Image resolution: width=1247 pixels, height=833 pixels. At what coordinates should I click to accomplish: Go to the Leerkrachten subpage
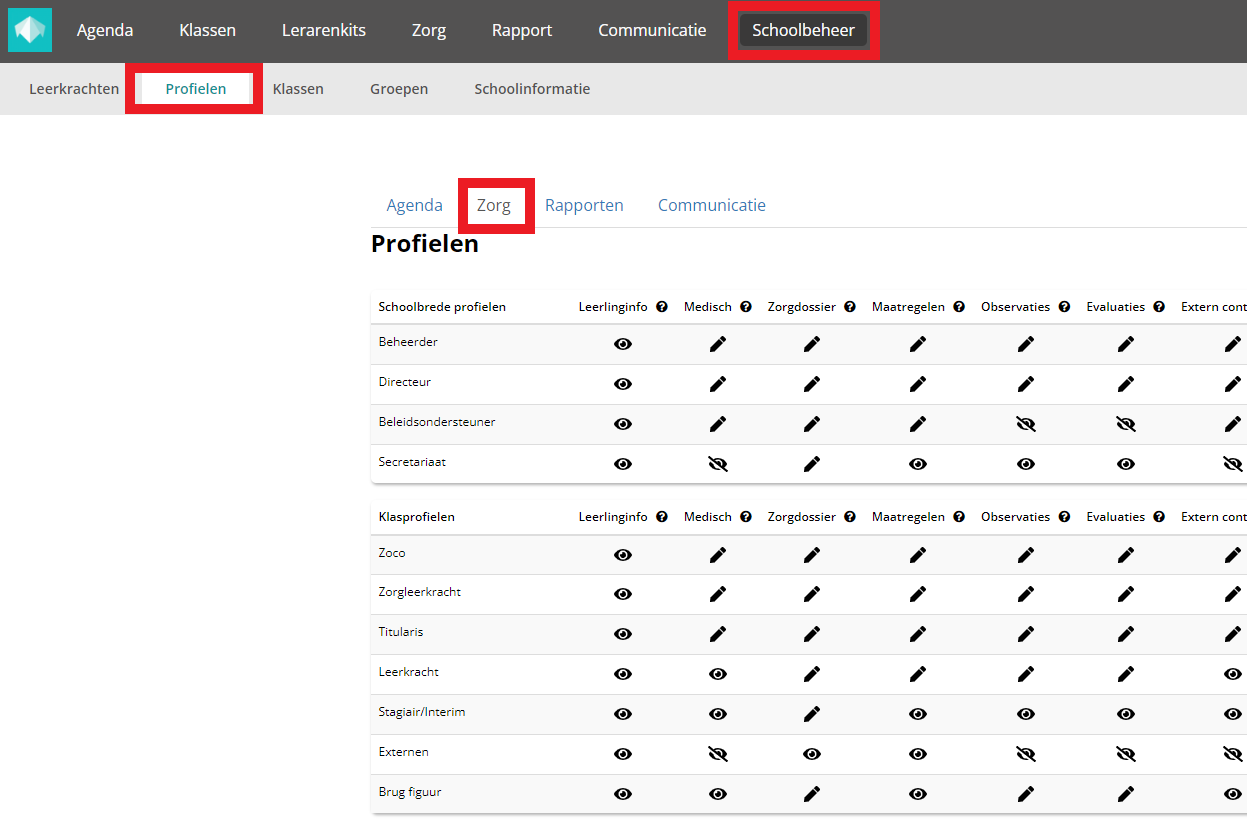pyautogui.click(x=74, y=89)
